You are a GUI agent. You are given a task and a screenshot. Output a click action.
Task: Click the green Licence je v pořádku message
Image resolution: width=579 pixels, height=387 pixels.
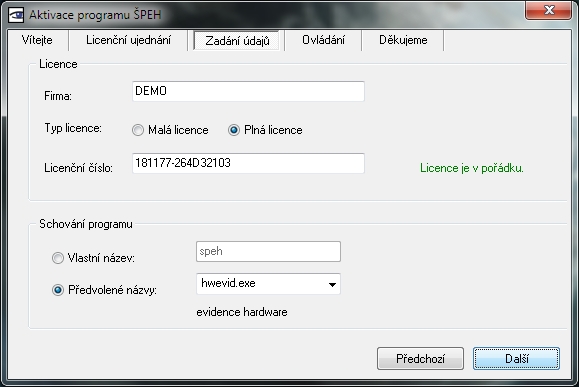click(x=472, y=168)
